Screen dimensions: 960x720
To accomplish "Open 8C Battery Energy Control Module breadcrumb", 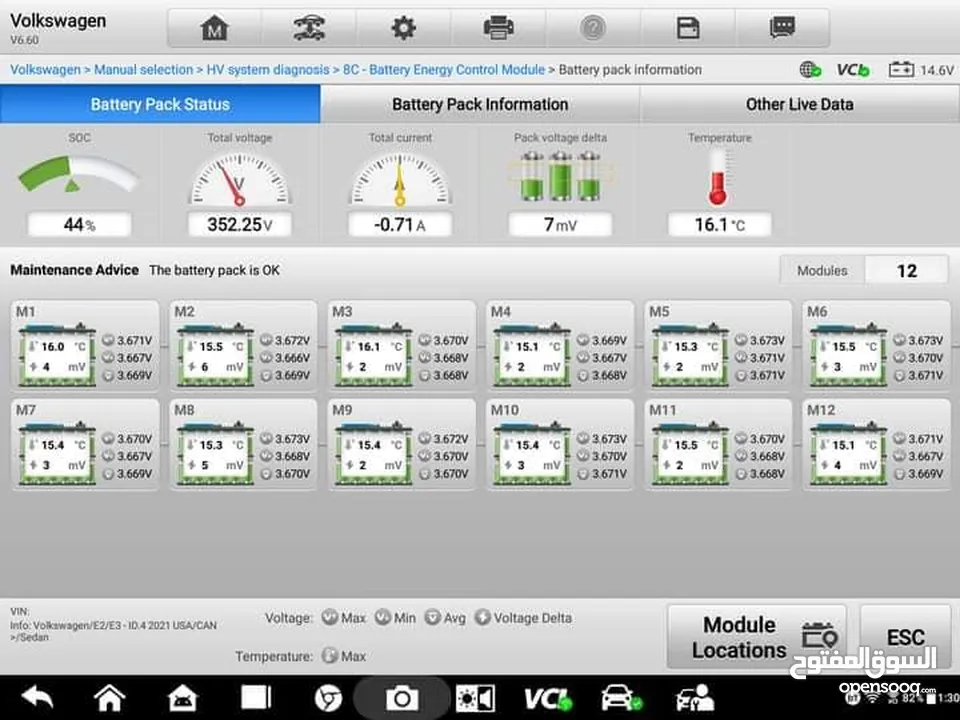I will tap(443, 70).
